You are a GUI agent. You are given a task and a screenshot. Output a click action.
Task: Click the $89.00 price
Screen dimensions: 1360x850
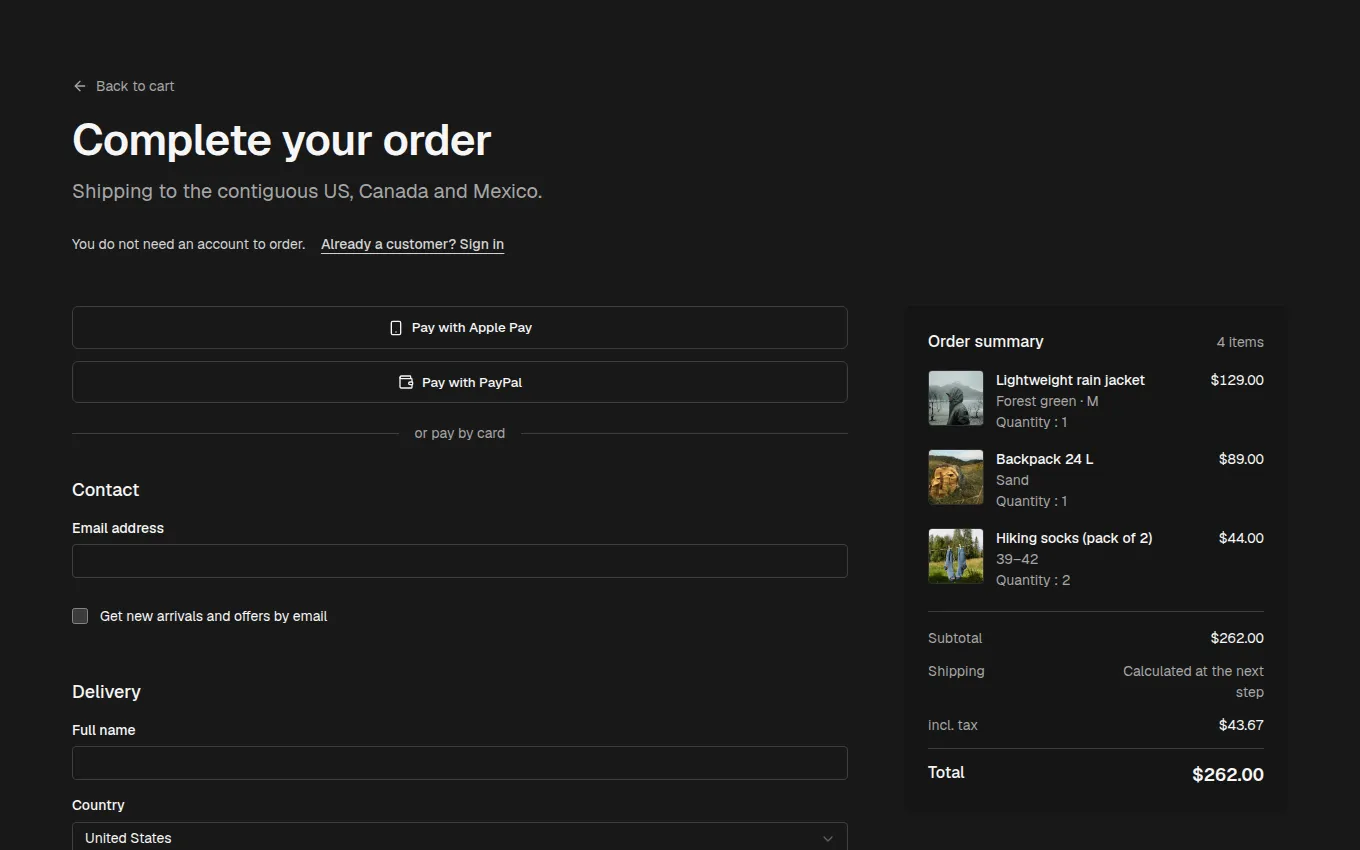(1241, 459)
